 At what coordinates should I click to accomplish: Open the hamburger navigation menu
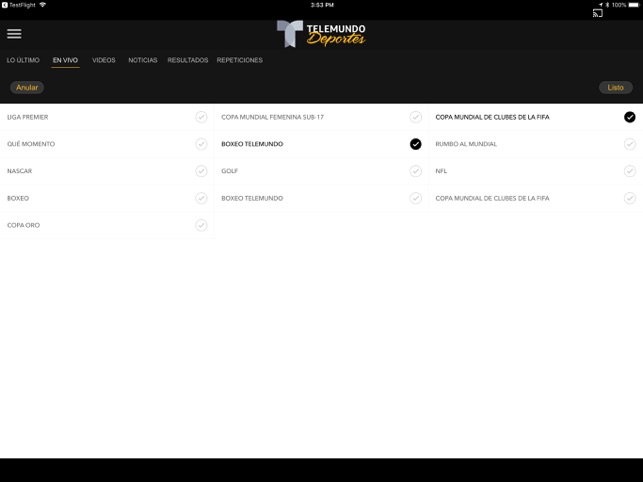coord(14,34)
